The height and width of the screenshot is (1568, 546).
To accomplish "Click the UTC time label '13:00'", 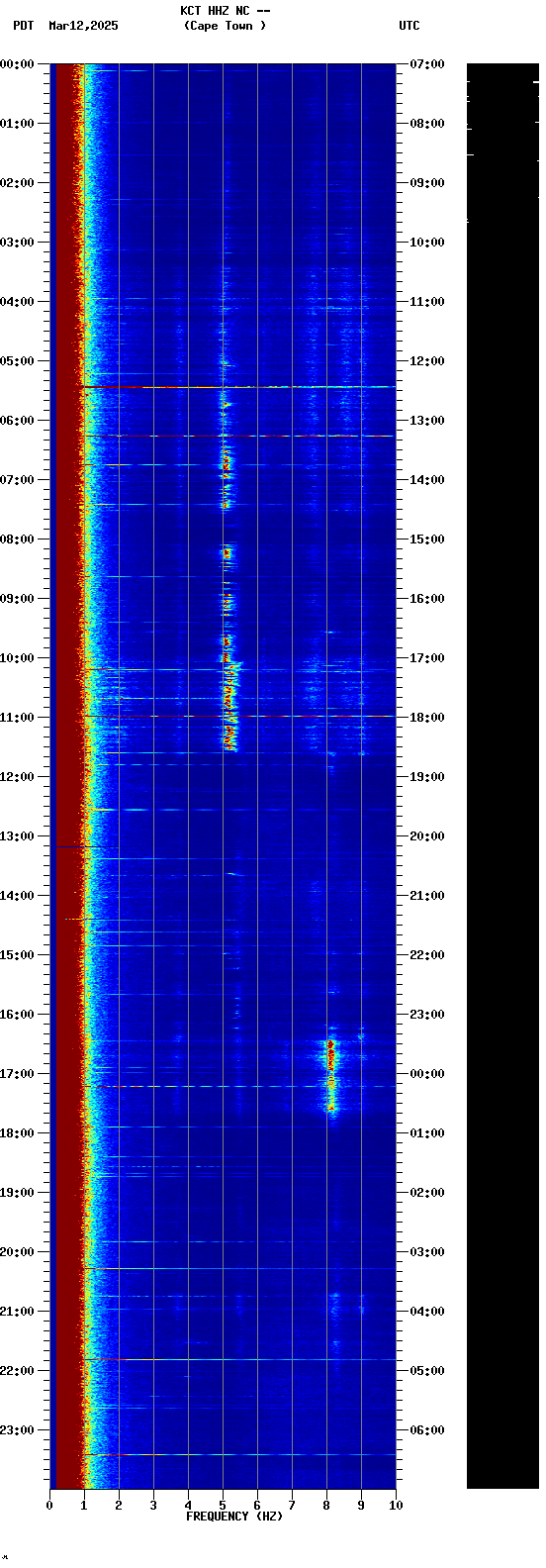I will (x=427, y=421).
